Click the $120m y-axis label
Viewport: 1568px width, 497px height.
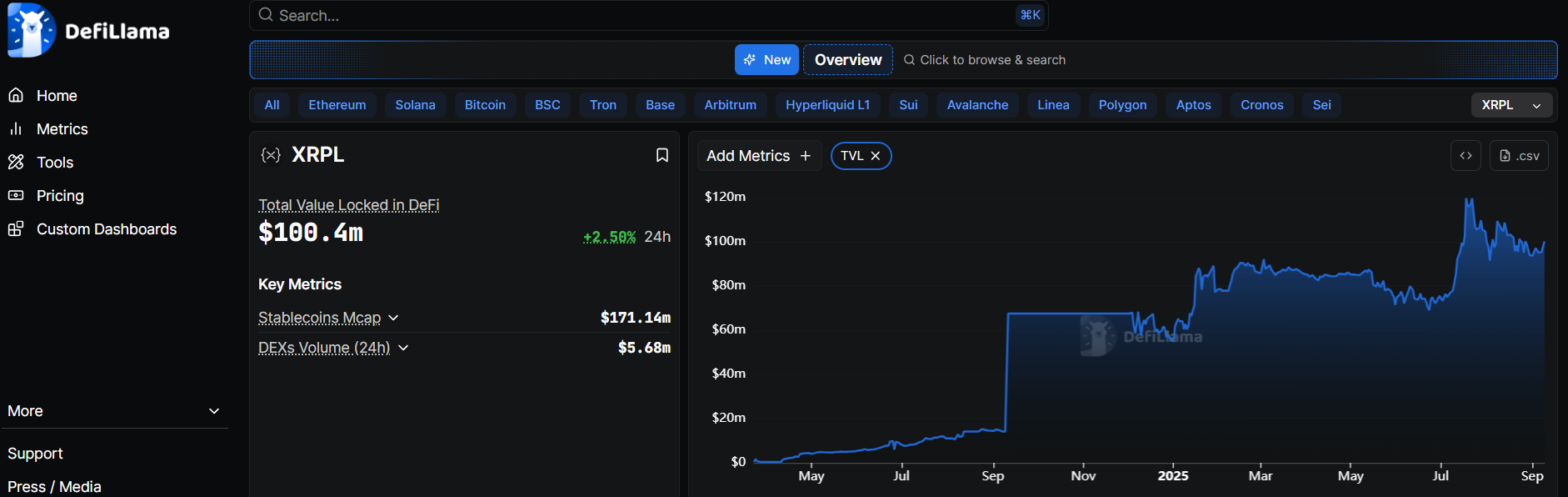(x=725, y=197)
